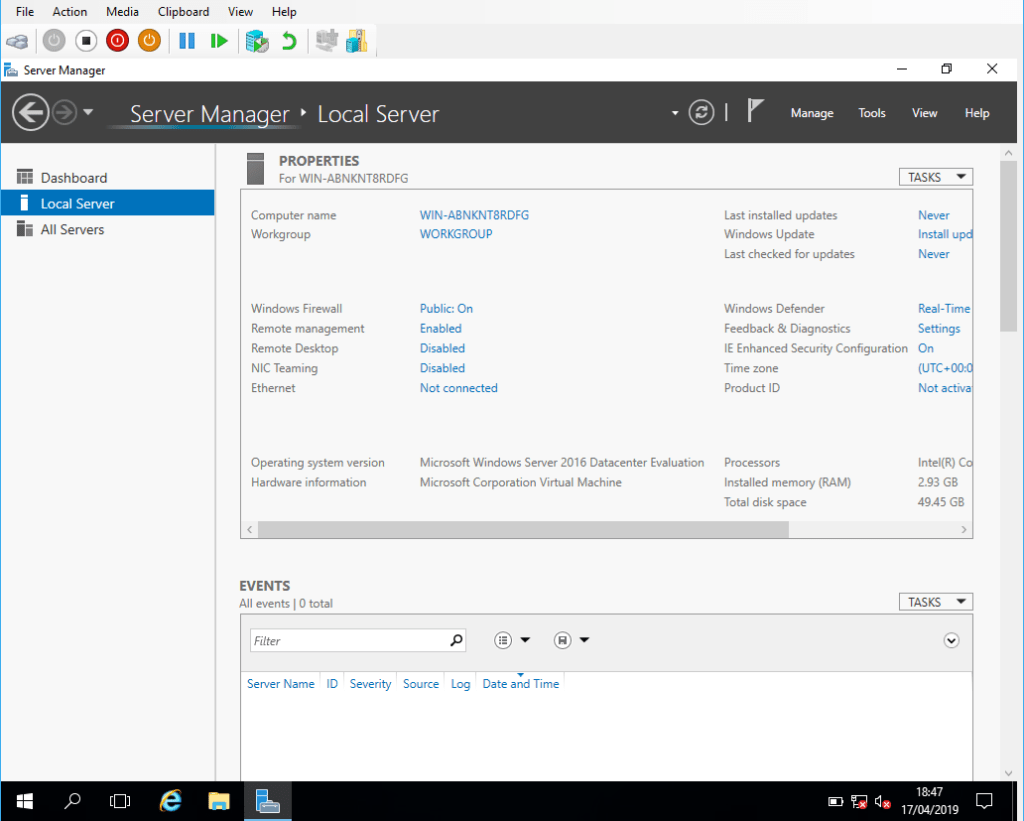Open the Action menu

pyautogui.click(x=70, y=12)
